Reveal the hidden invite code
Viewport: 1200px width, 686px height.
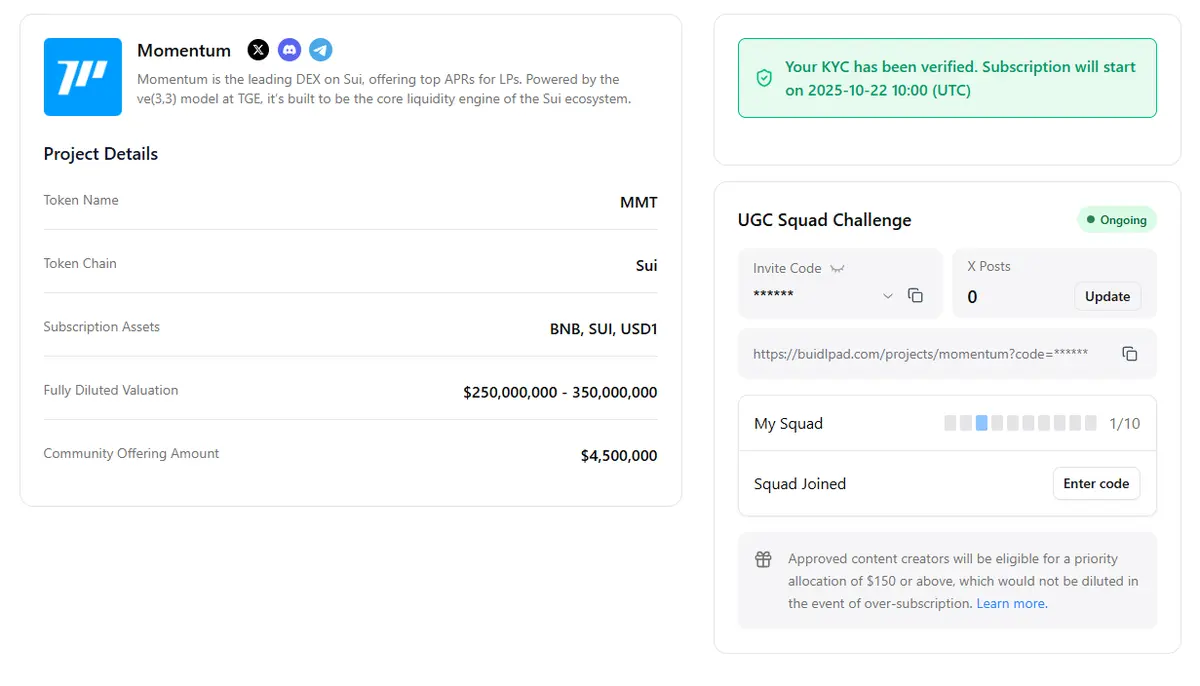click(x=838, y=269)
